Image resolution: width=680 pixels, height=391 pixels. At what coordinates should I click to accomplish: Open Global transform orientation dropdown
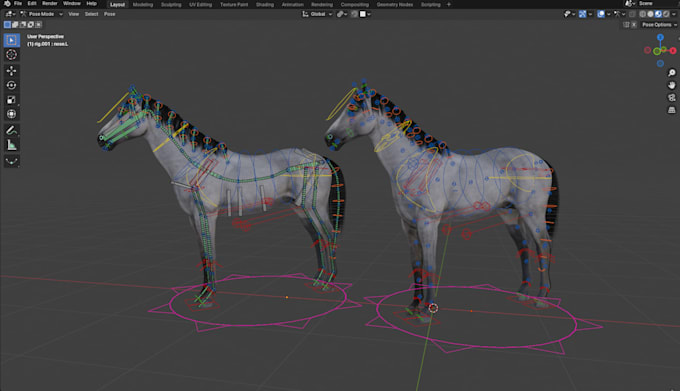point(317,14)
